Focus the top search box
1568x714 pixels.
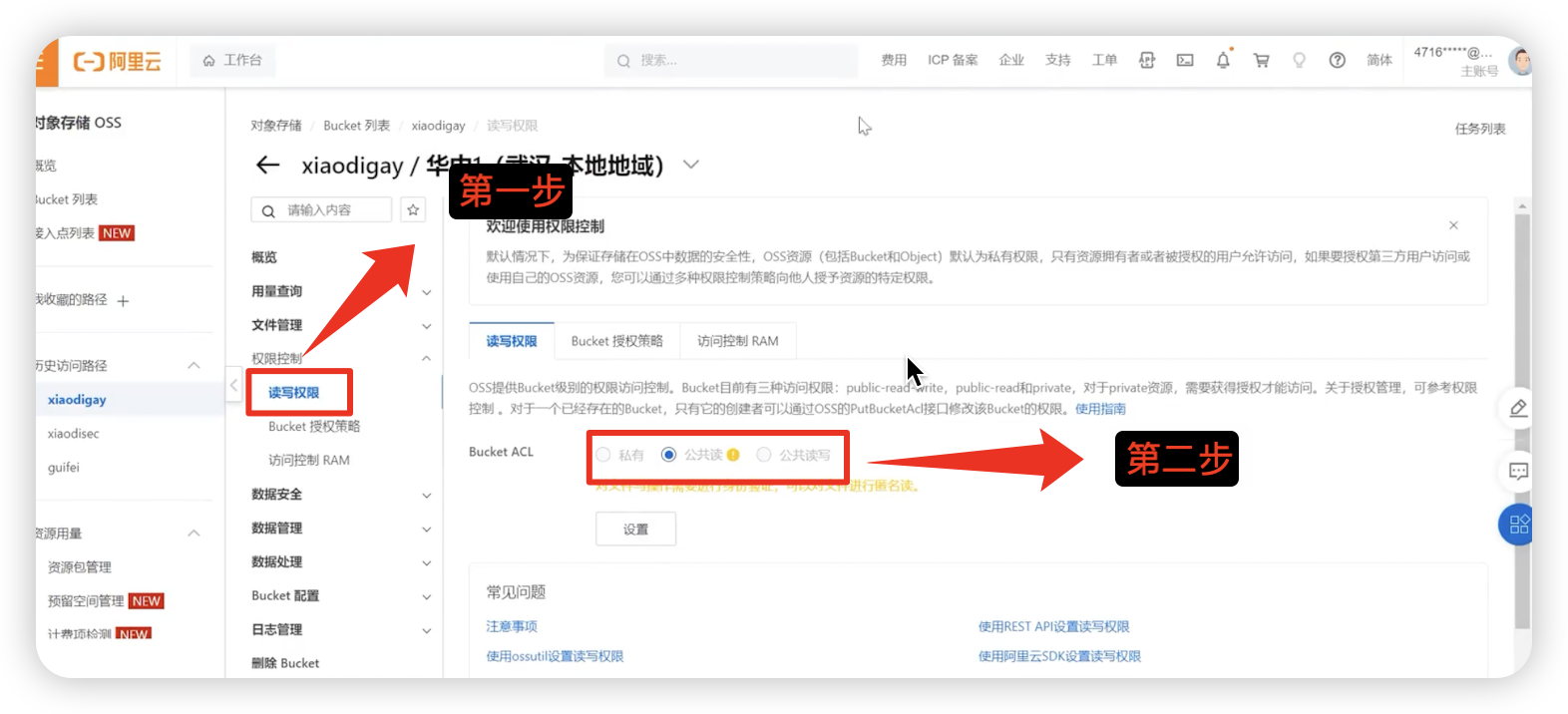730,61
